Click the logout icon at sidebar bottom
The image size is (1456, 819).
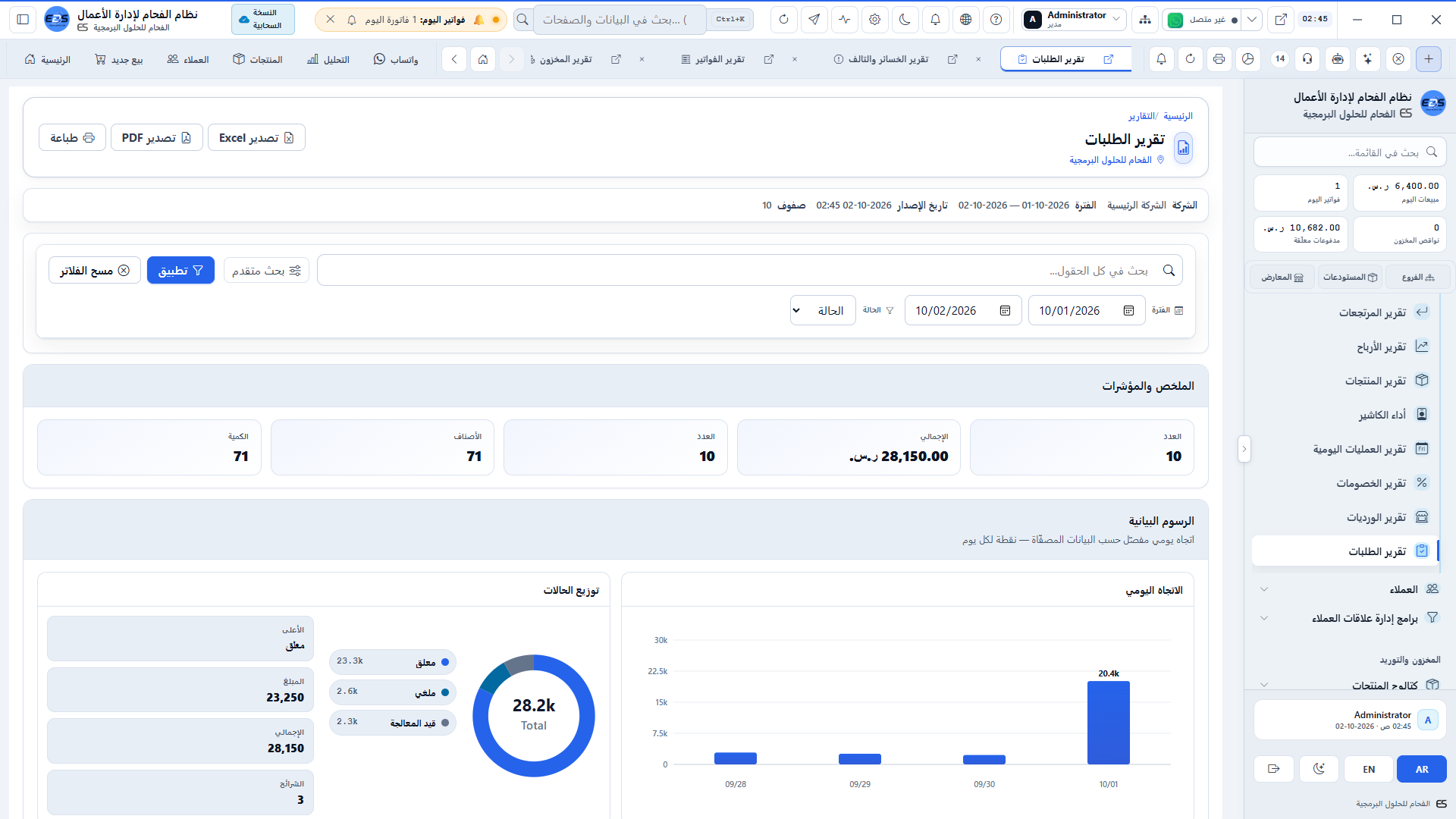(x=1274, y=769)
